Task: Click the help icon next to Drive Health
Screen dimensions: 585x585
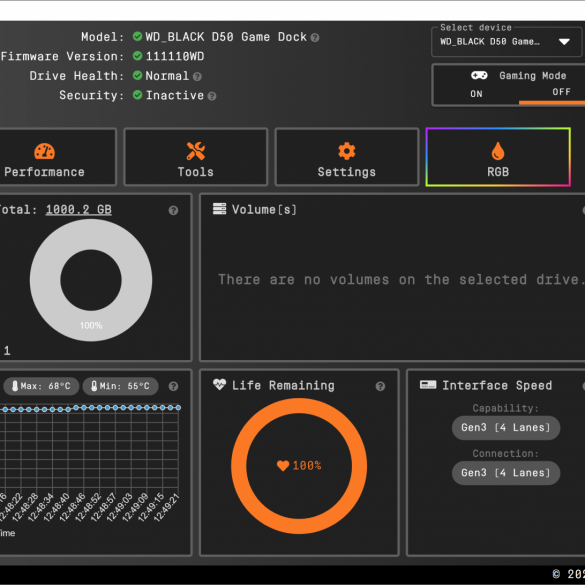Action: tap(197, 76)
